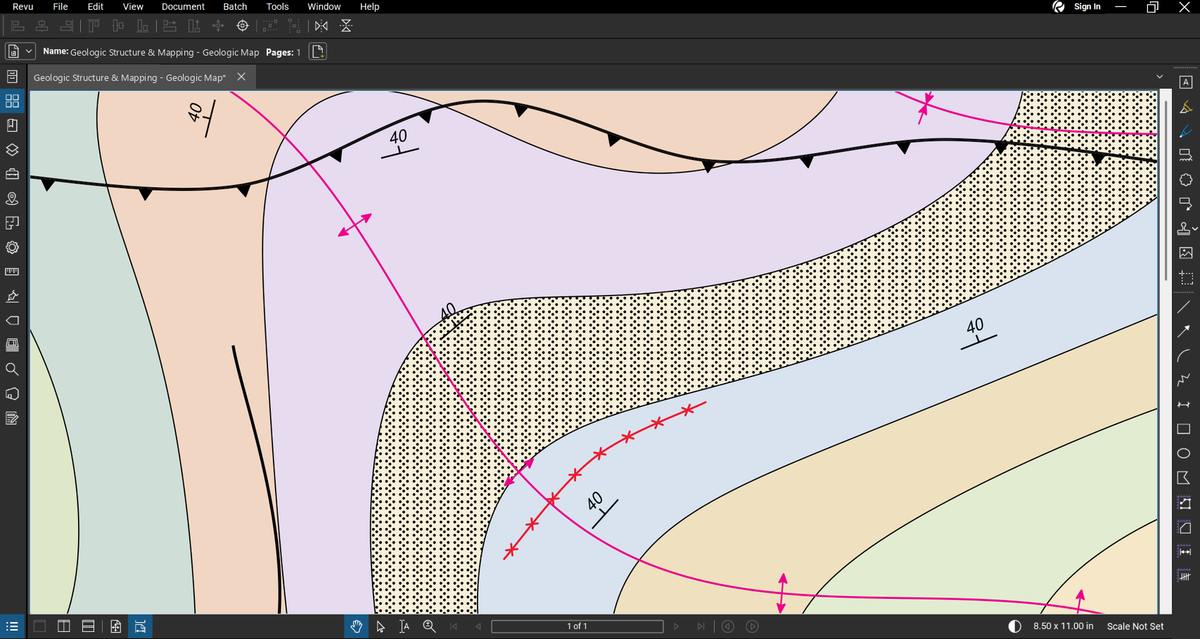Select the Arrow tool
The image size is (1200, 639).
pyautogui.click(x=1185, y=331)
